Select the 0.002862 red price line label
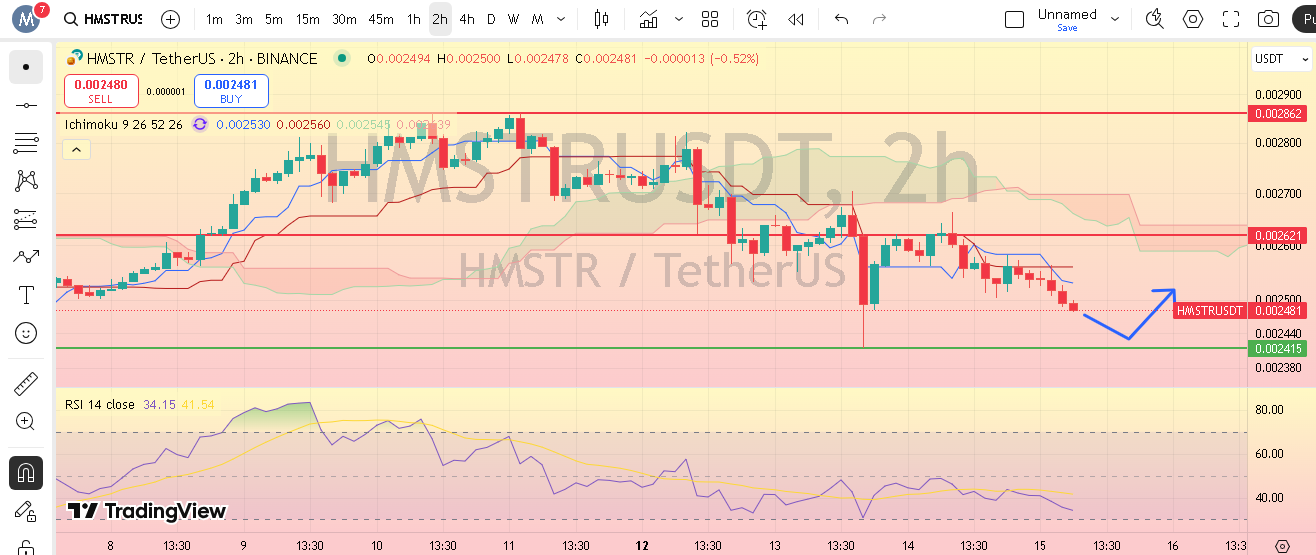1316x555 pixels. (1279, 114)
